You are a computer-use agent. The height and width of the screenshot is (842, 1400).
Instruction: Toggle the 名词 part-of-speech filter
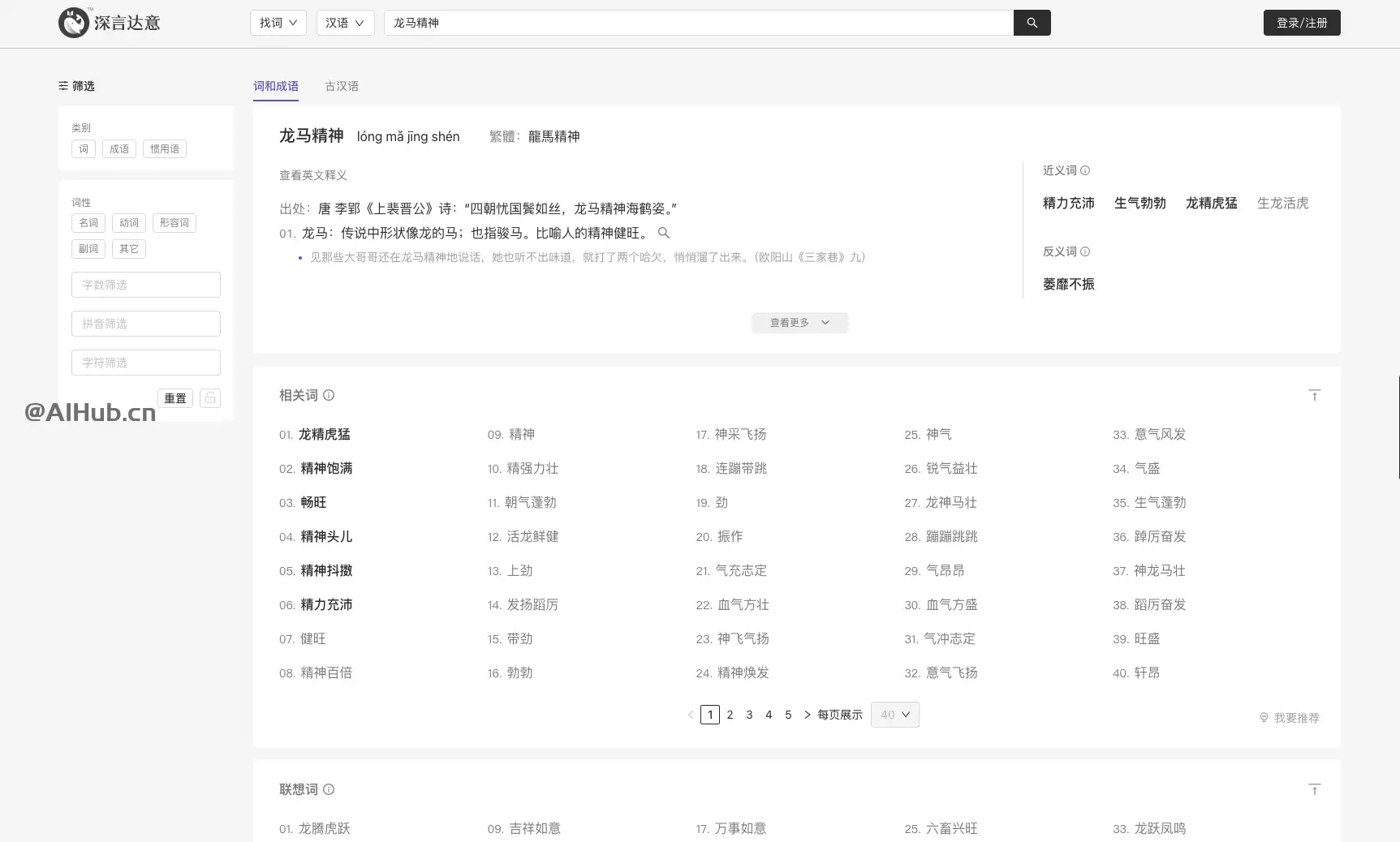tap(88, 222)
